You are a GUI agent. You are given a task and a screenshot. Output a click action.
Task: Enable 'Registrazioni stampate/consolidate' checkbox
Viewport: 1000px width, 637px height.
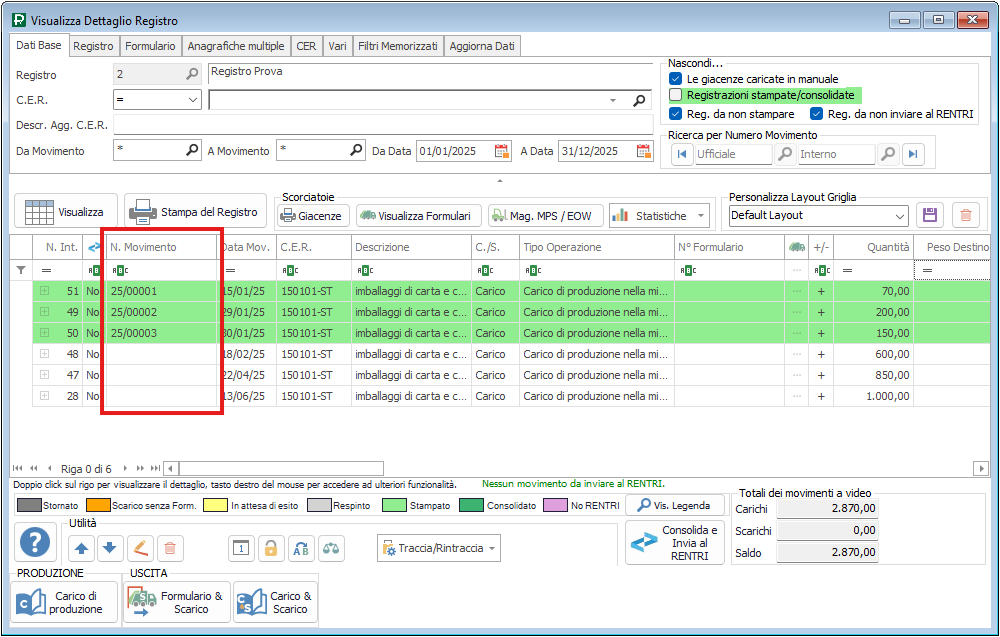(676, 95)
